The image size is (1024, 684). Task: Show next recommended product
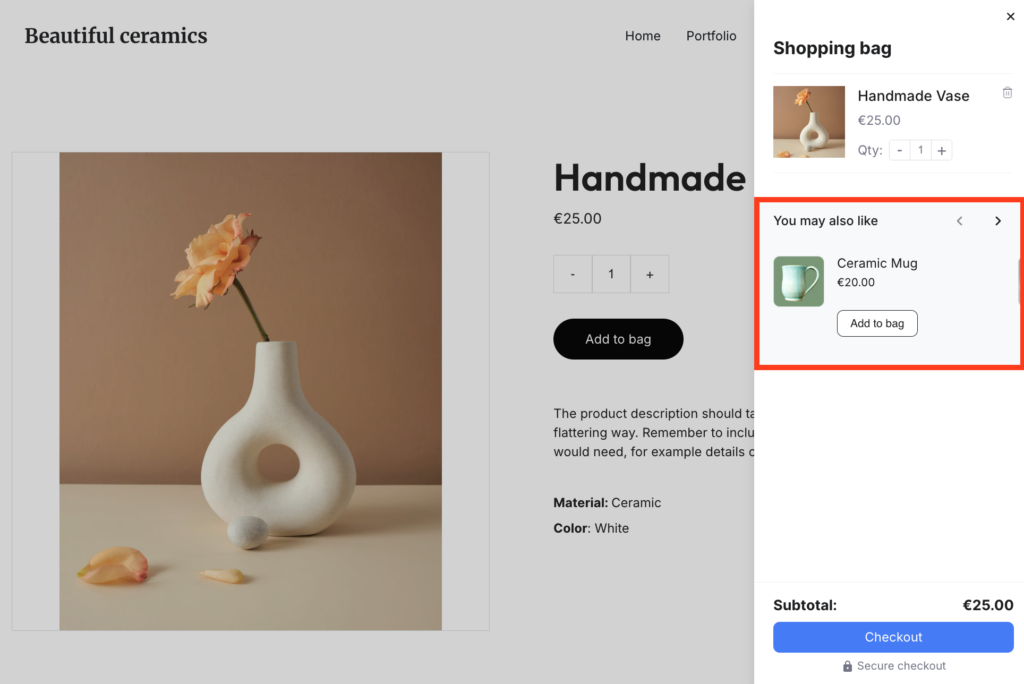997,221
